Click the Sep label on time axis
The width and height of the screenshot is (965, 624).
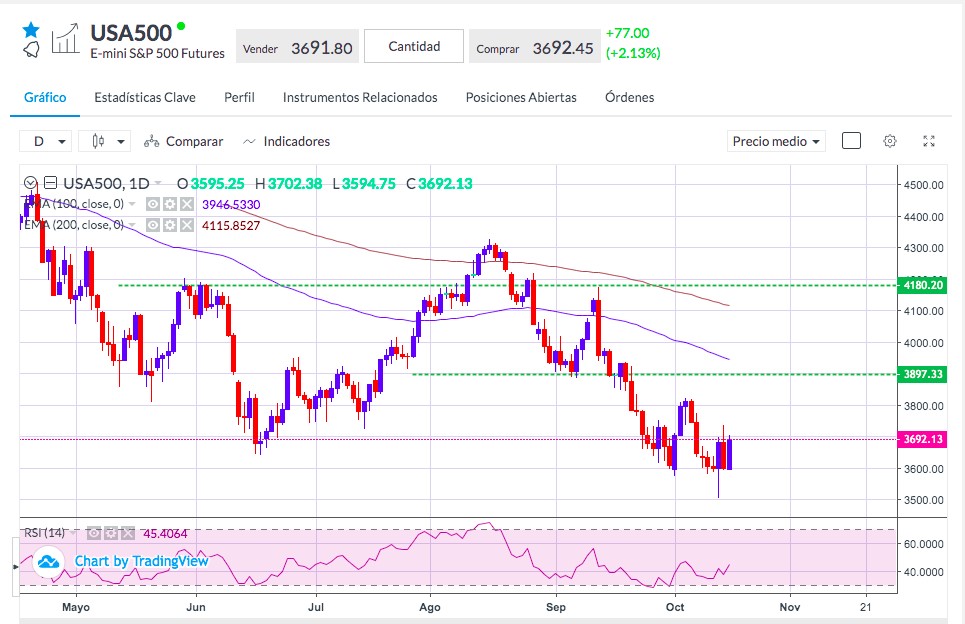click(x=556, y=607)
